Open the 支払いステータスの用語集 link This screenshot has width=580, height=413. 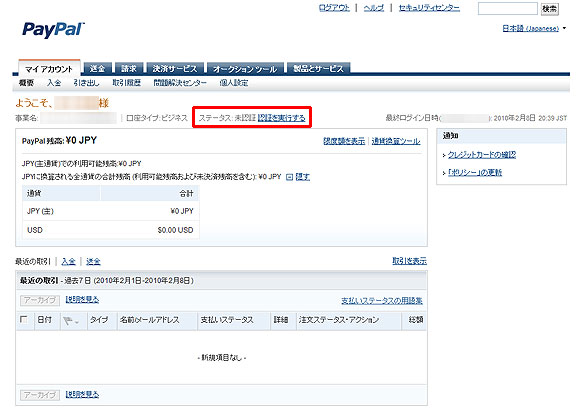tap(382, 301)
